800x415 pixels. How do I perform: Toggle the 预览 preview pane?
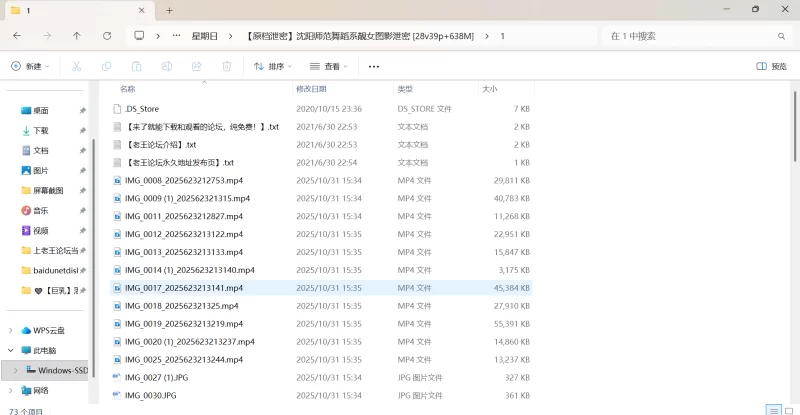[771, 66]
